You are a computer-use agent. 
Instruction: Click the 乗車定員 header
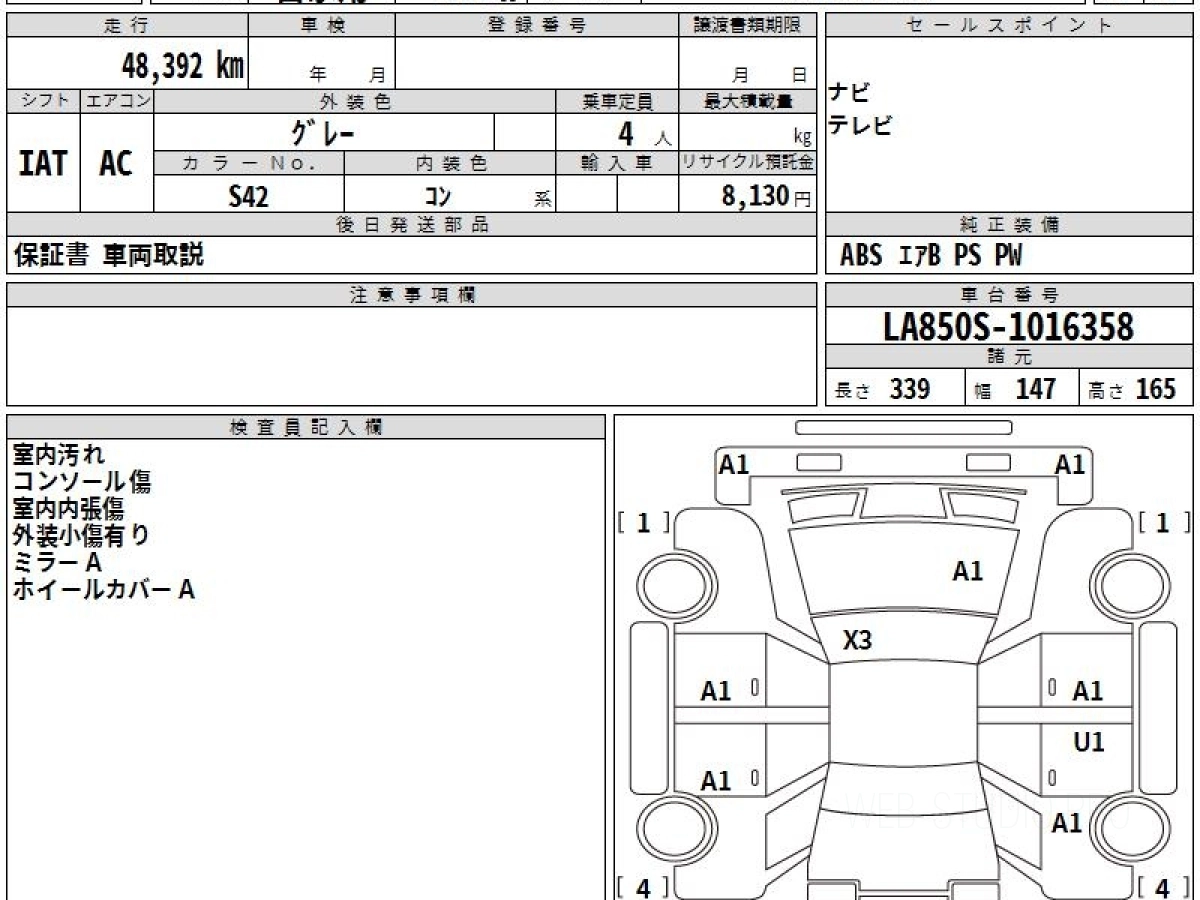(x=617, y=101)
